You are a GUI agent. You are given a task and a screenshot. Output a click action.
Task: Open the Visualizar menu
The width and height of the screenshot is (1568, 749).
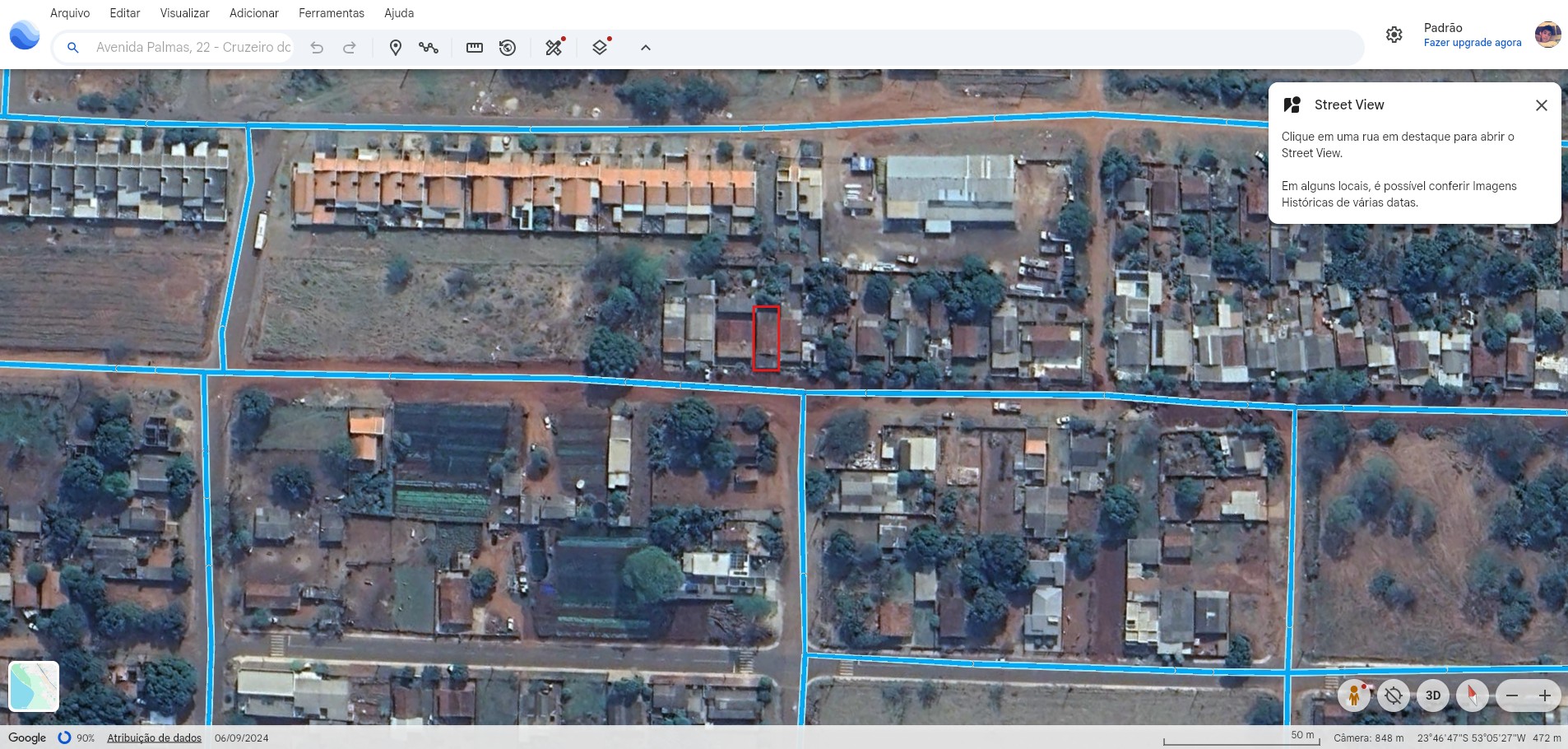point(184,13)
